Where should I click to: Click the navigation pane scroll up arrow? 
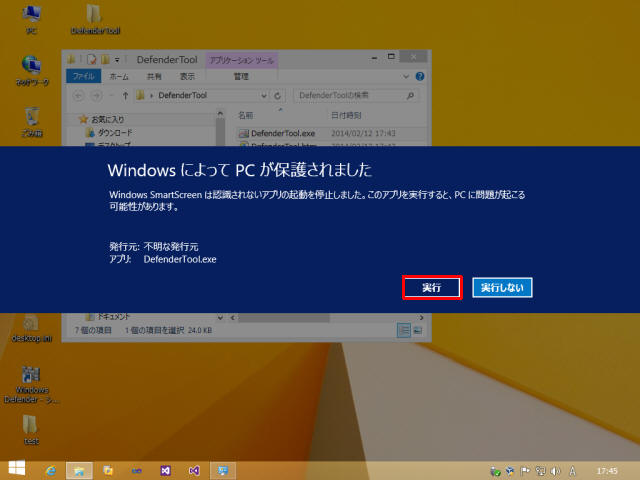[220, 114]
